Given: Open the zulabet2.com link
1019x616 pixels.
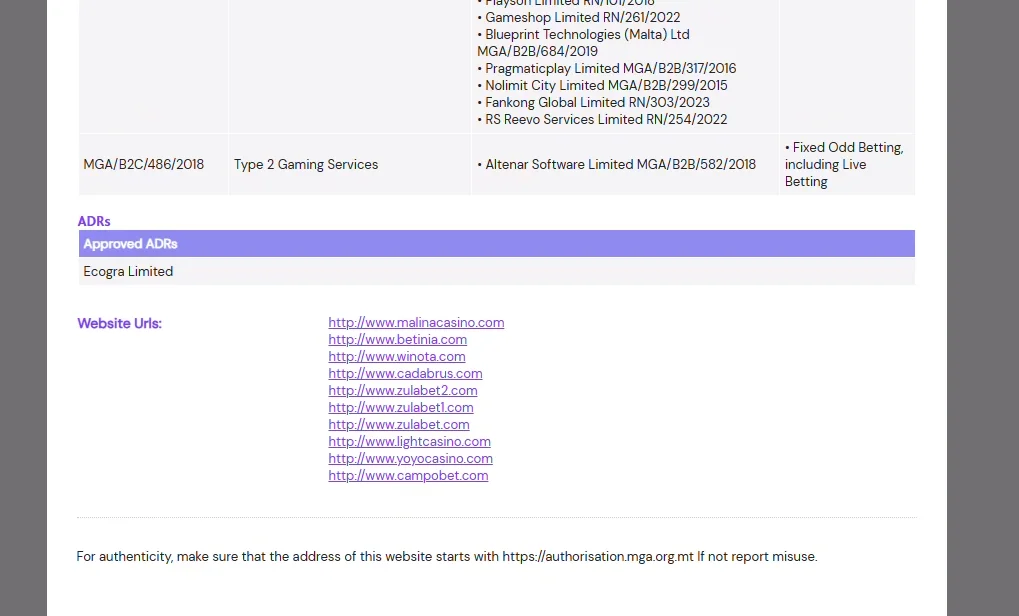Looking at the screenshot, I should coord(402,390).
